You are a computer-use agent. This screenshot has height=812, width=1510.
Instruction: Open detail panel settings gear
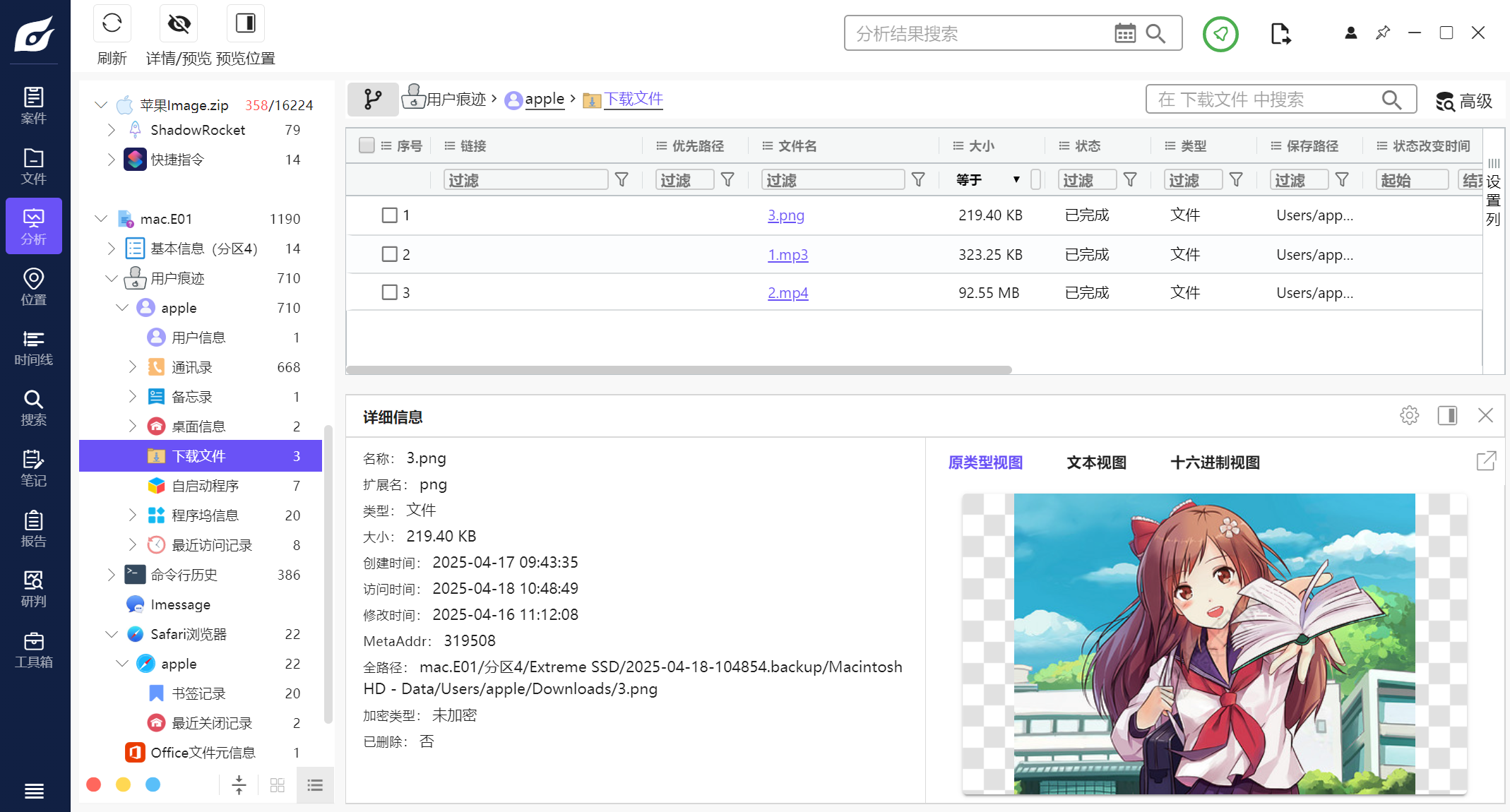coord(1409,415)
